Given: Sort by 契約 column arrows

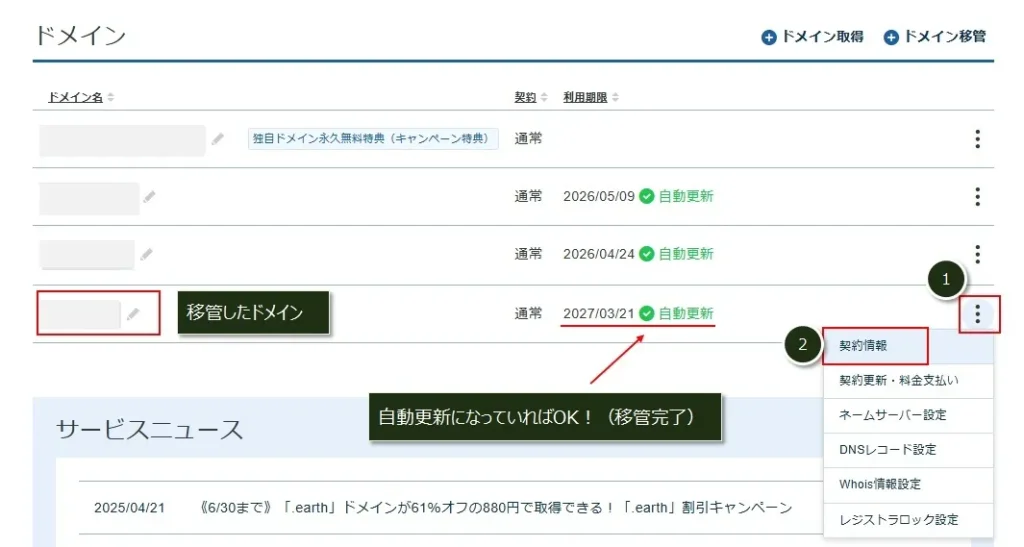Looking at the screenshot, I should (544, 97).
